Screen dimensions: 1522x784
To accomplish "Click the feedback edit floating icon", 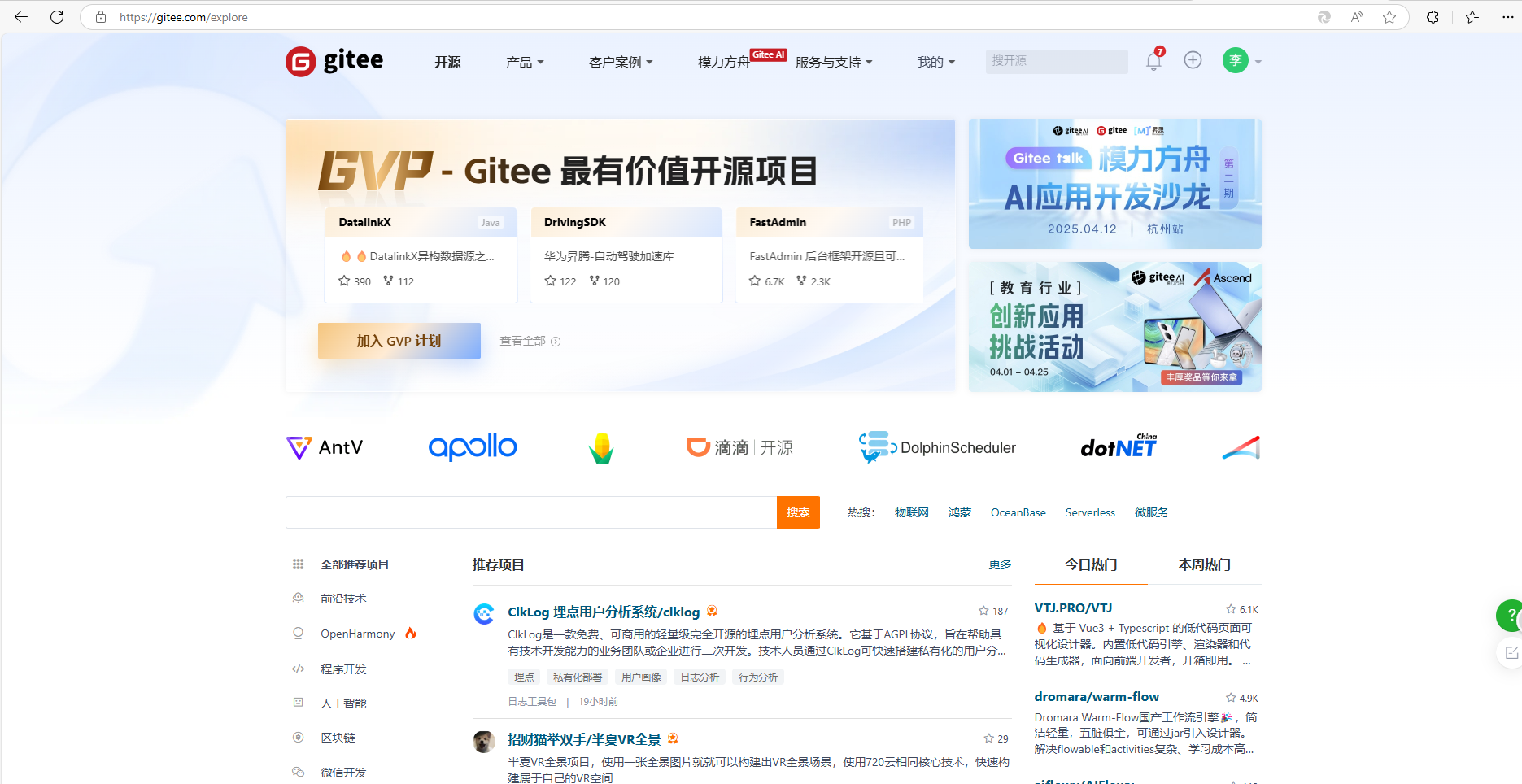I will click(x=1511, y=652).
